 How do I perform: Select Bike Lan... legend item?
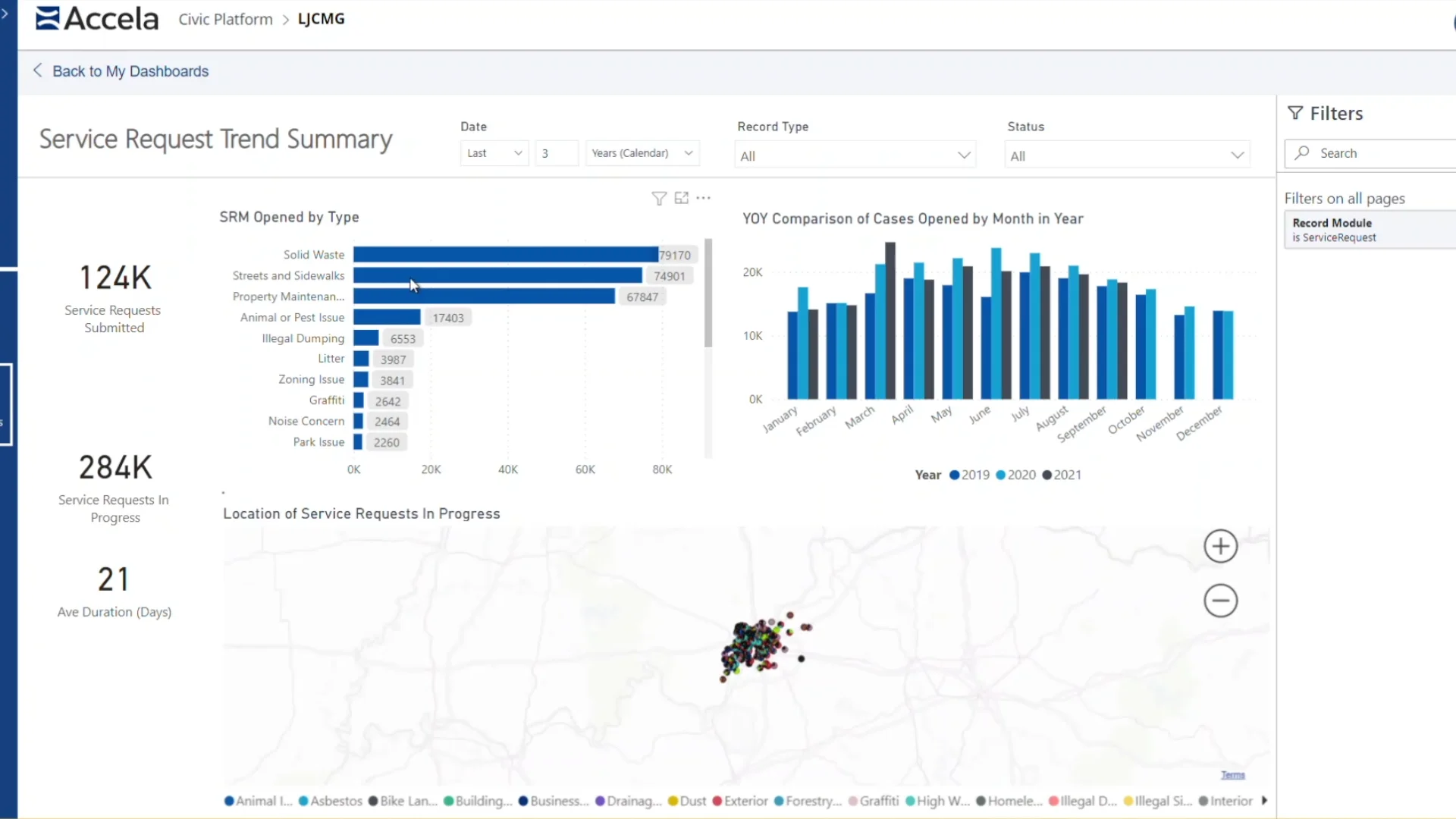coord(403,801)
